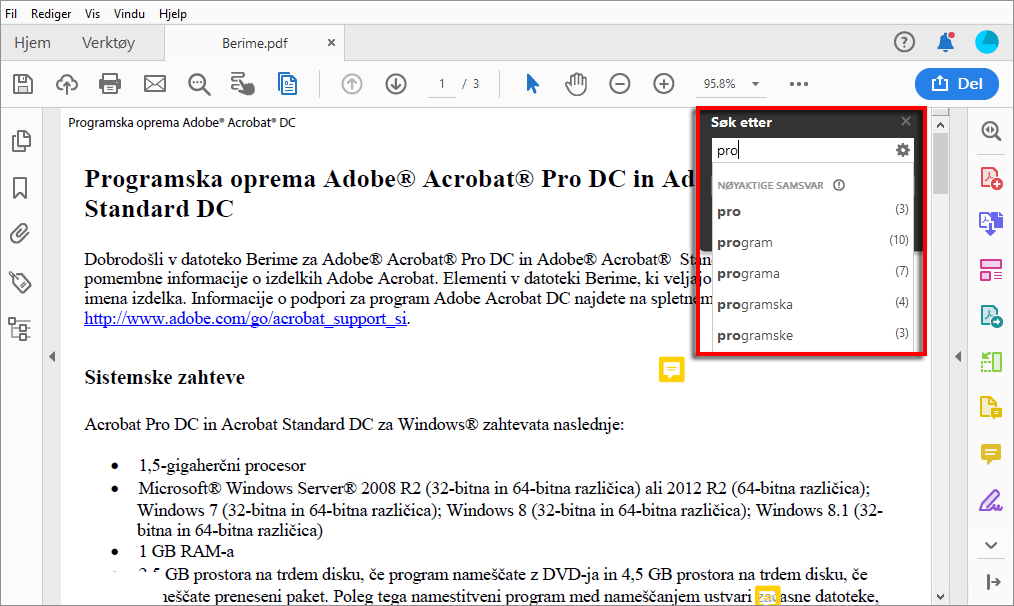Open the teal document-with-arrow tool
This screenshot has width=1014, height=606.
991,316
